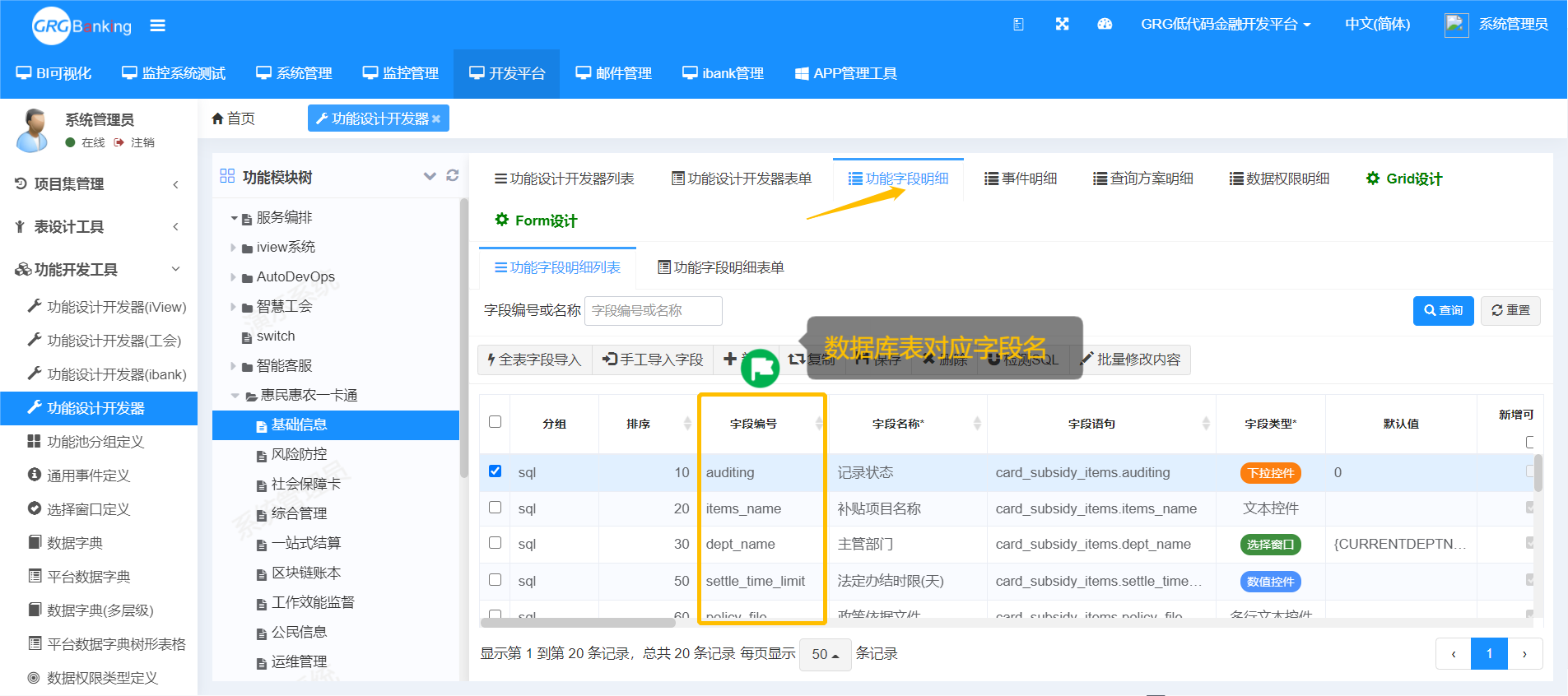Image resolution: width=1568 pixels, height=696 pixels.
Task: Click the document icon in top header
Action: click(x=1018, y=24)
